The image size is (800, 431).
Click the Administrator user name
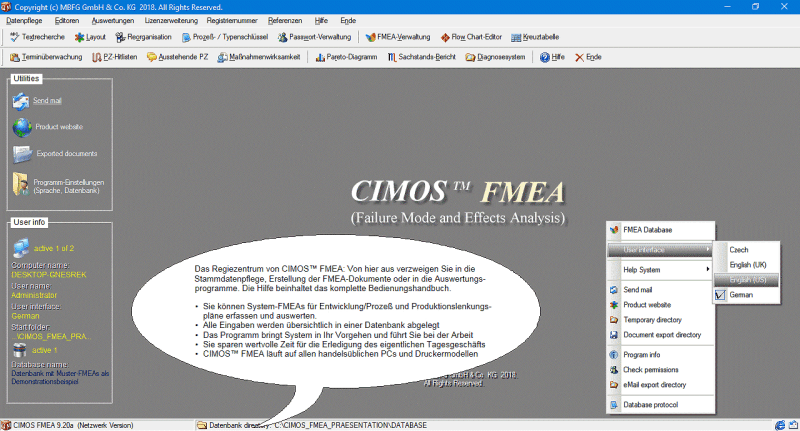34,295
